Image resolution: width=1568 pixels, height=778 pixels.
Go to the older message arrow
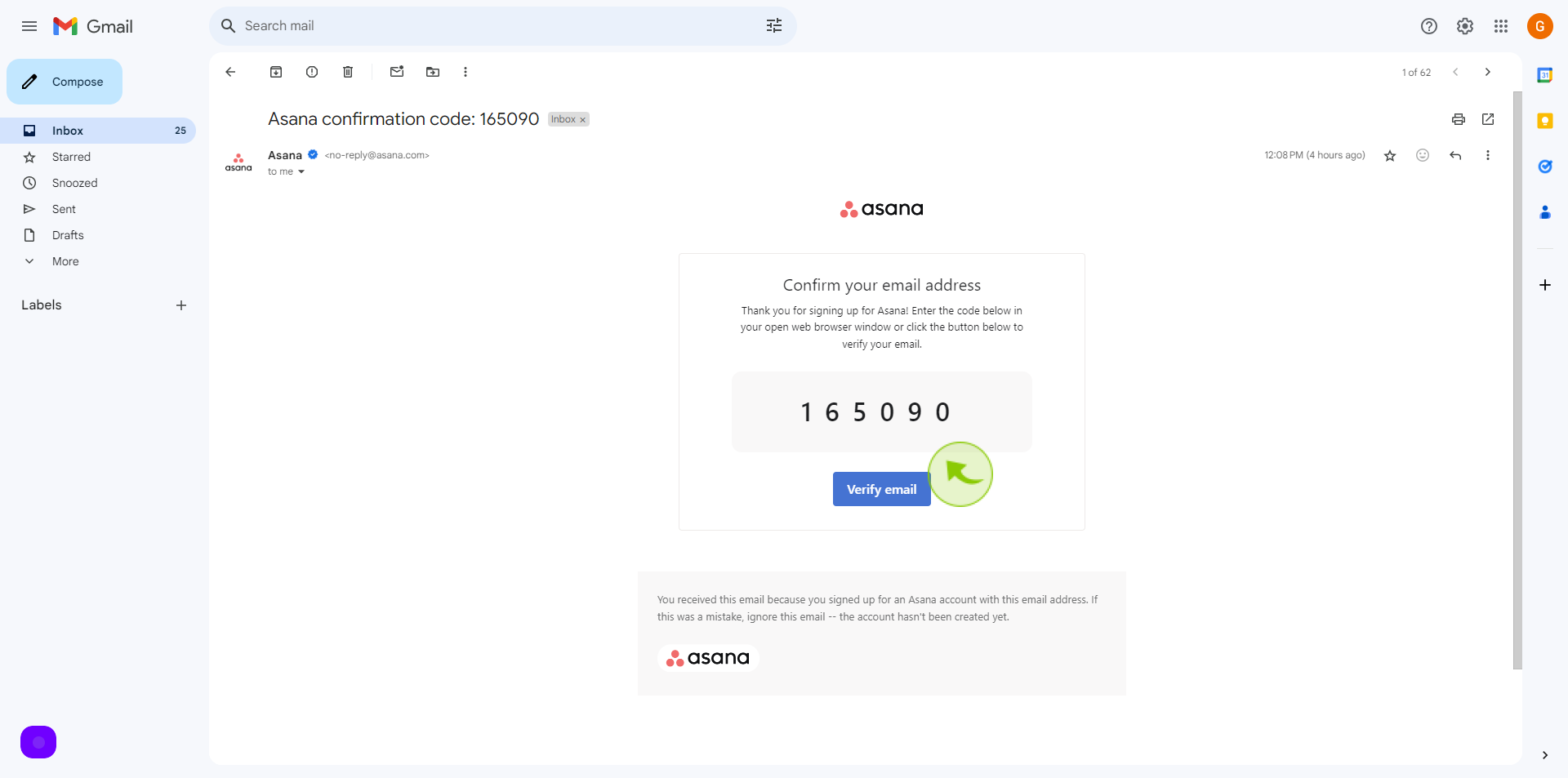coord(1488,72)
